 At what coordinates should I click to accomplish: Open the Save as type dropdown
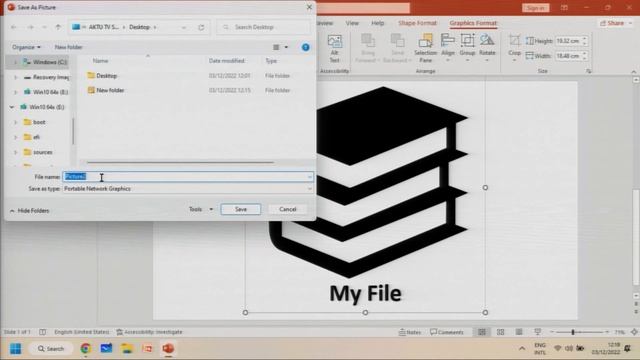(310, 189)
